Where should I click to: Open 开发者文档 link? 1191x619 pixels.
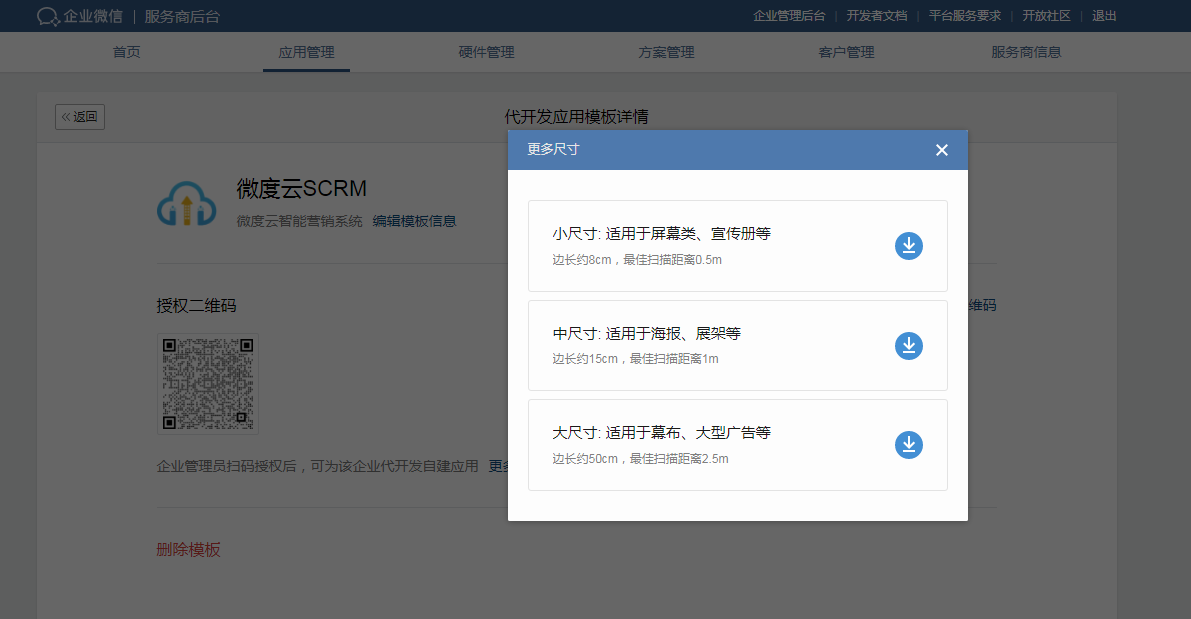(877, 16)
